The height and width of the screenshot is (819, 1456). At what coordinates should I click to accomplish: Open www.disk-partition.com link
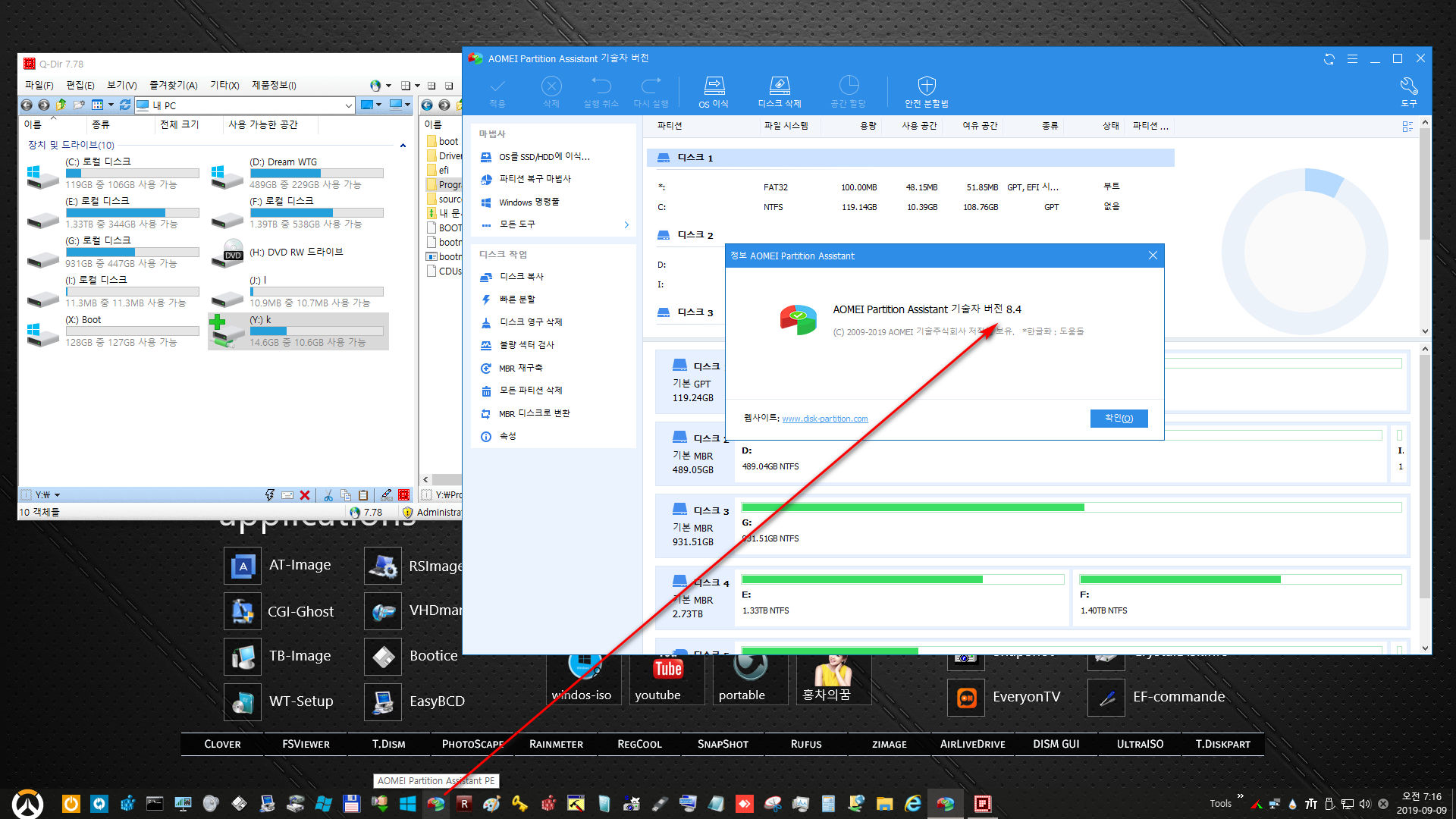pyautogui.click(x=824, y=419)
